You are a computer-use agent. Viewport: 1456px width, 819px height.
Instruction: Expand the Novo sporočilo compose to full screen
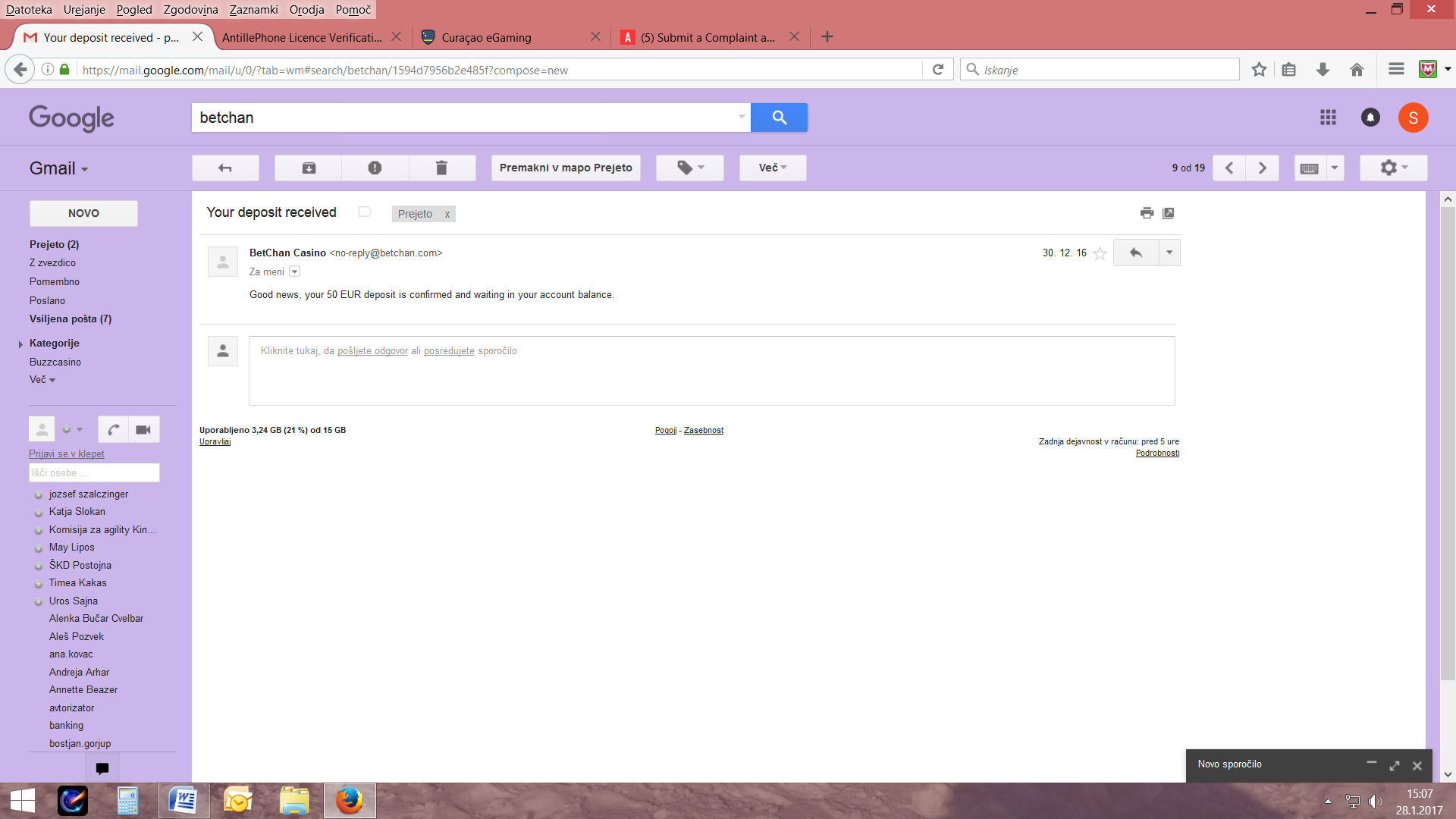click(x=1394, y=765)
